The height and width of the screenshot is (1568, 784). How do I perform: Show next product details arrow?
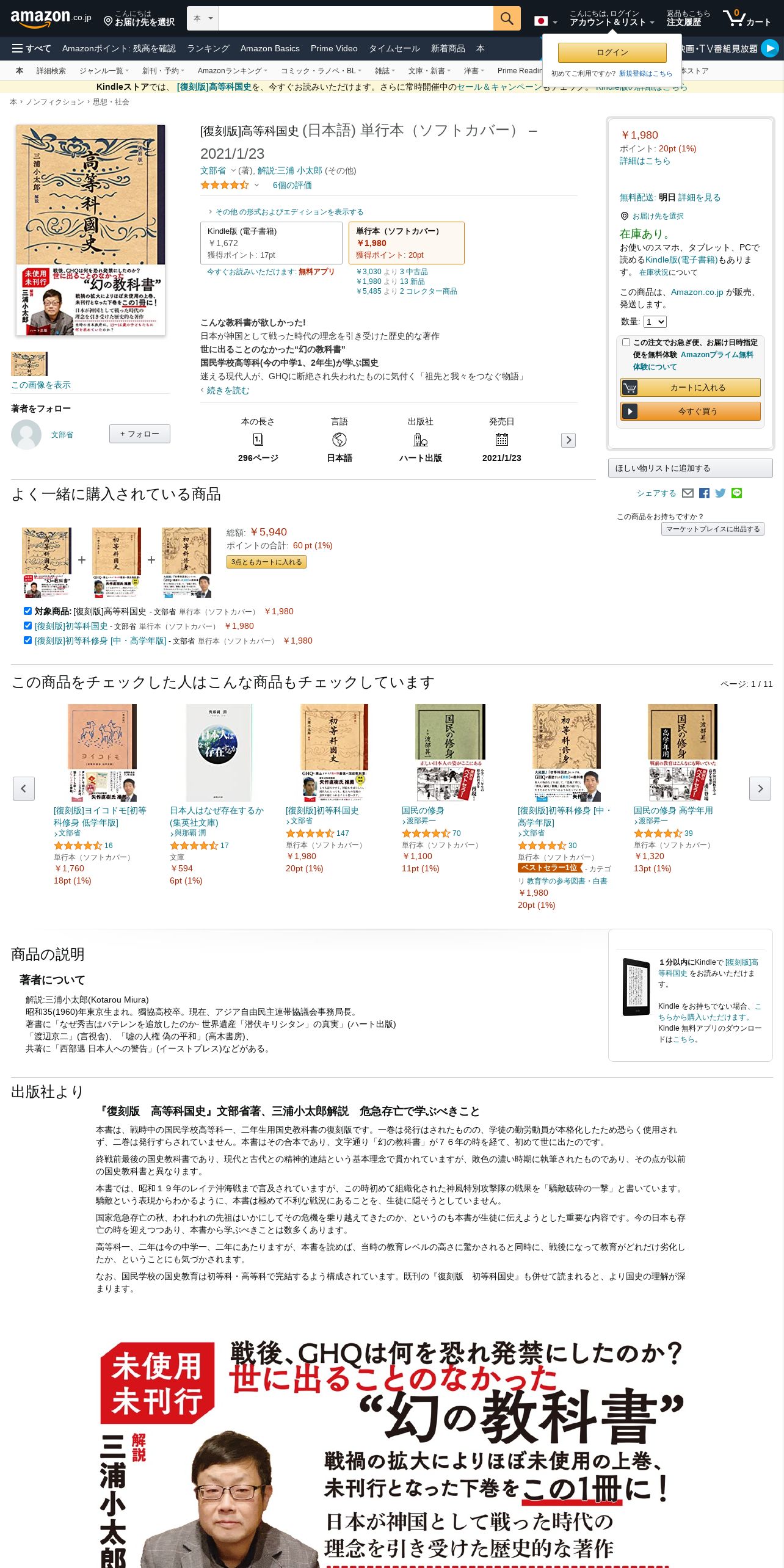point(568,440)
